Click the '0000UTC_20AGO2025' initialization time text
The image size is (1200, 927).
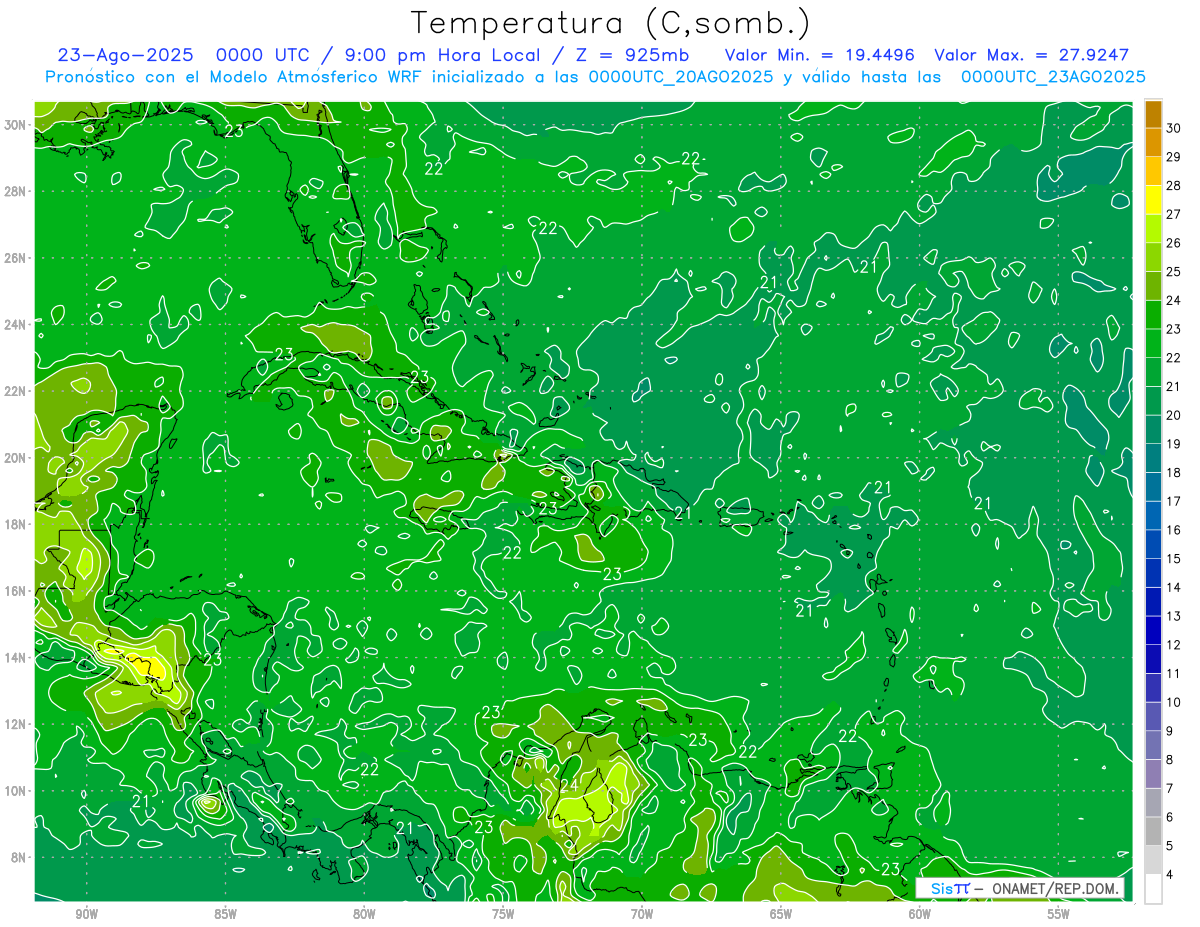[681, 77]
